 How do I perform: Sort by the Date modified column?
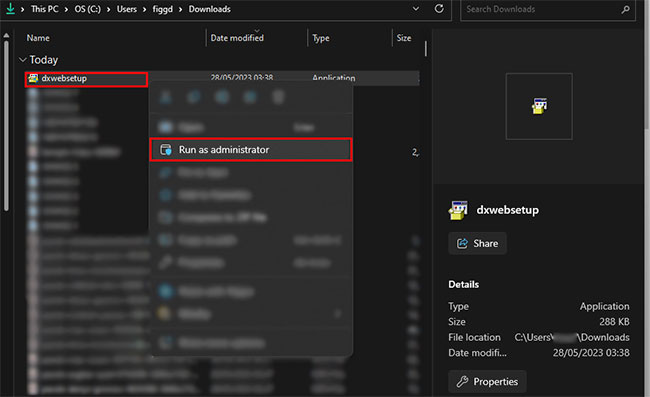[x=237, y=38]
